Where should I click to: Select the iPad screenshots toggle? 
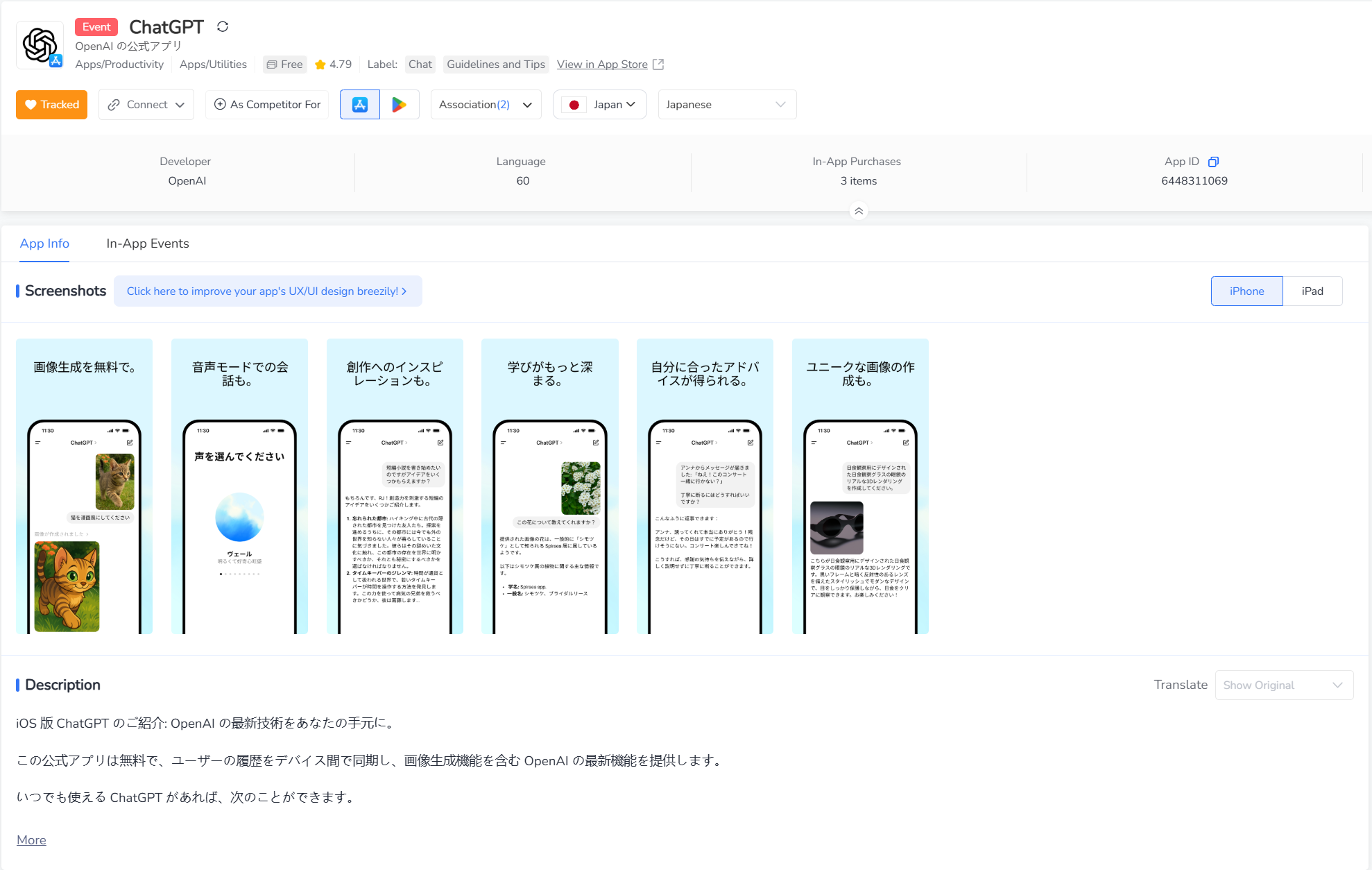tap(1312, 291)
